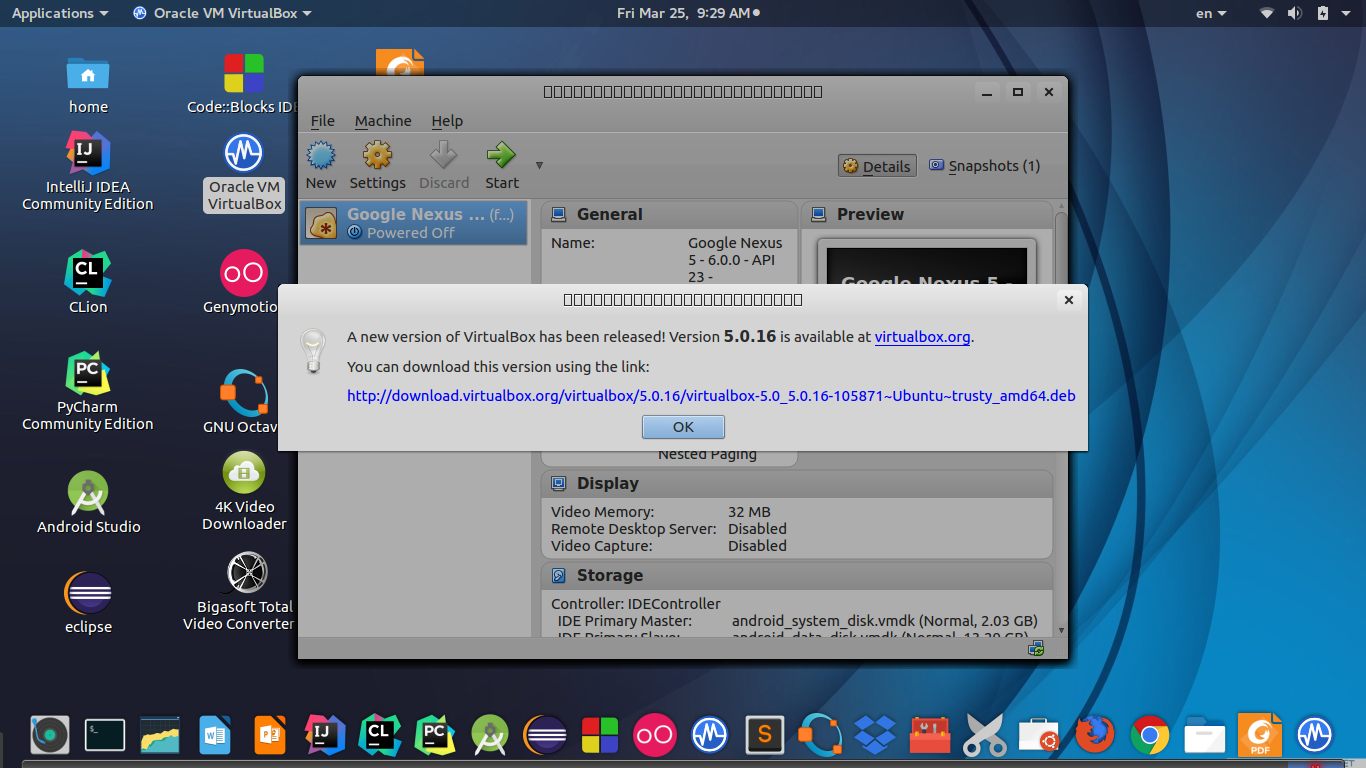Screen dimensions: 1366x768
Task: Open the Machine menu in VirtualBox Manager
Action: coord(383,121)
